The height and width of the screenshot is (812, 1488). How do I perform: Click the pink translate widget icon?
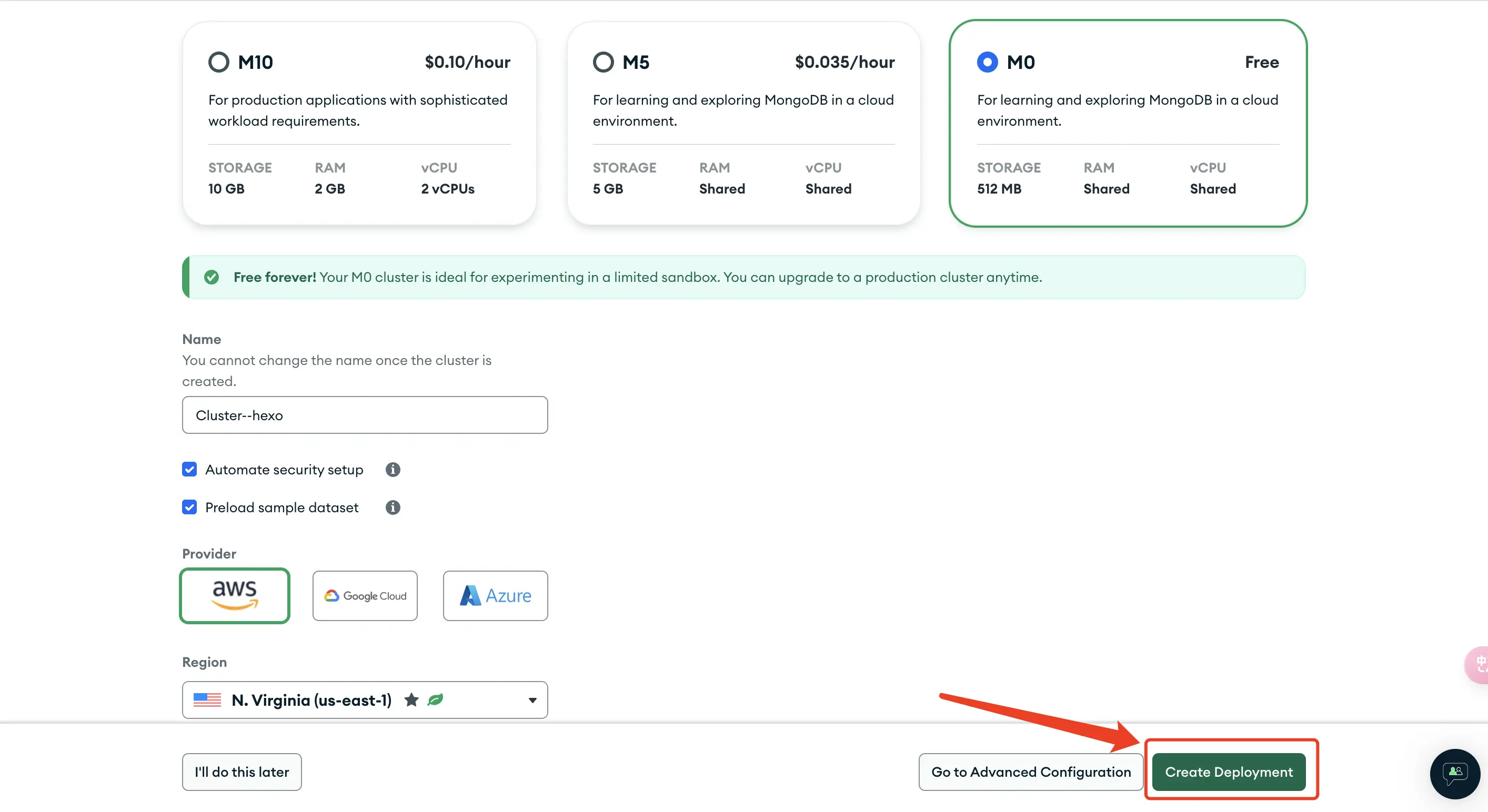pos(1477,665)
